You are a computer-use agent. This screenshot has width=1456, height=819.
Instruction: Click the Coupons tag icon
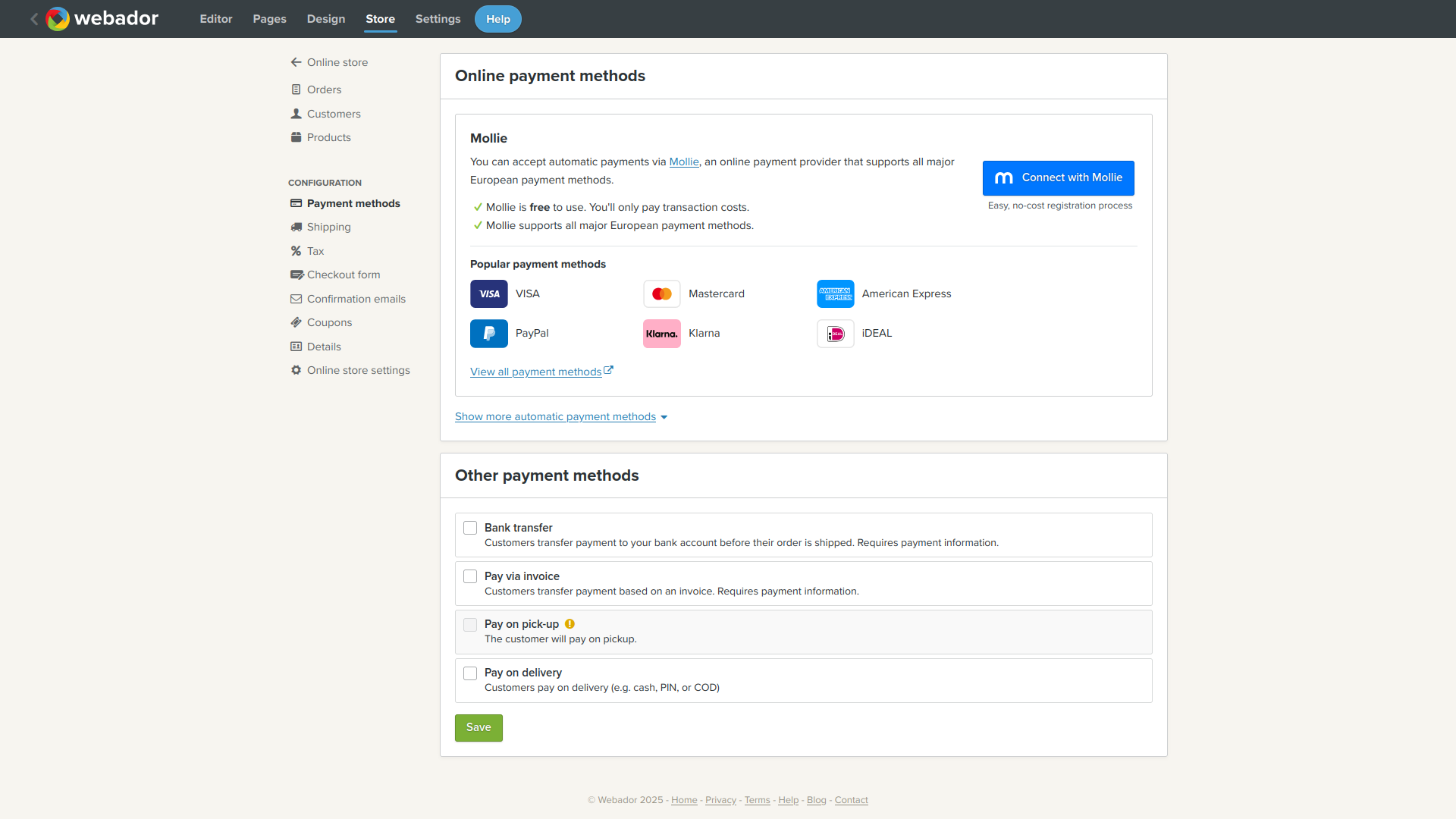point(296,322)
